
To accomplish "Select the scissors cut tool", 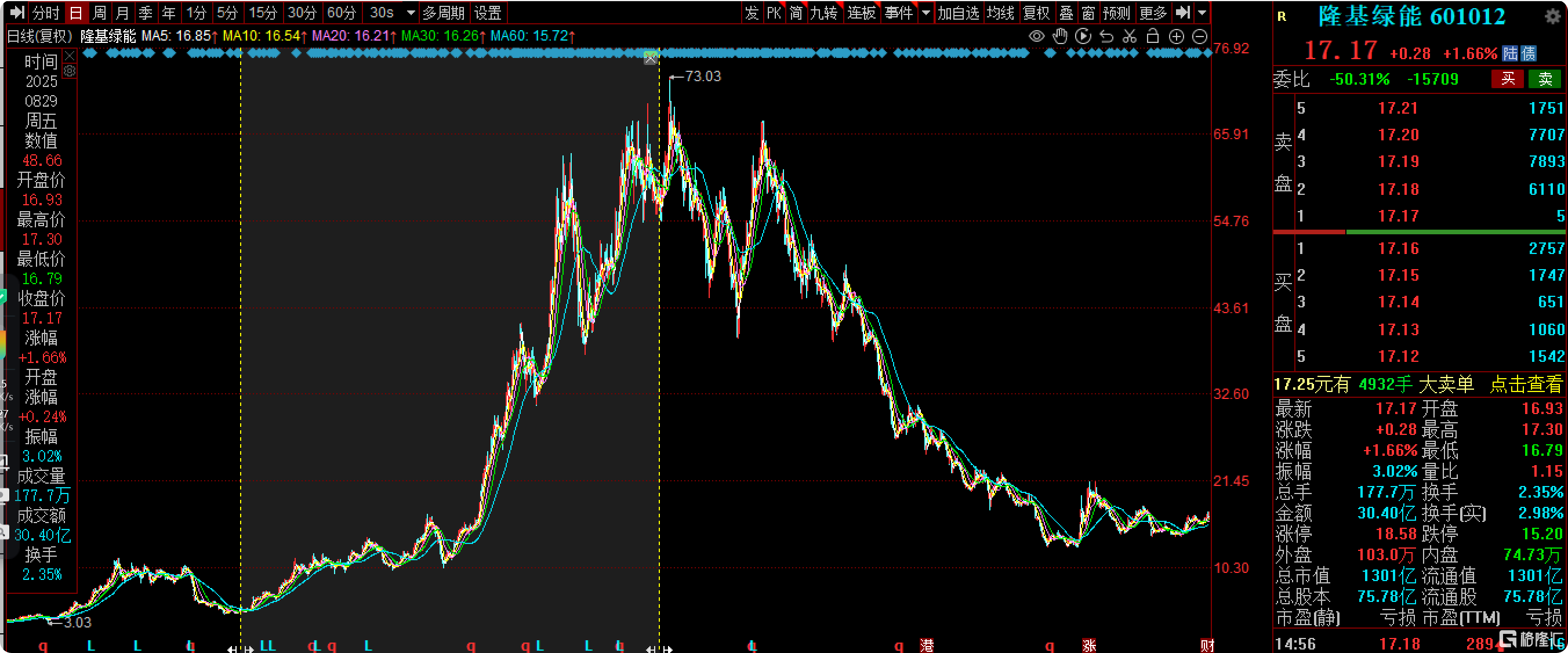I will point(1130,37).
